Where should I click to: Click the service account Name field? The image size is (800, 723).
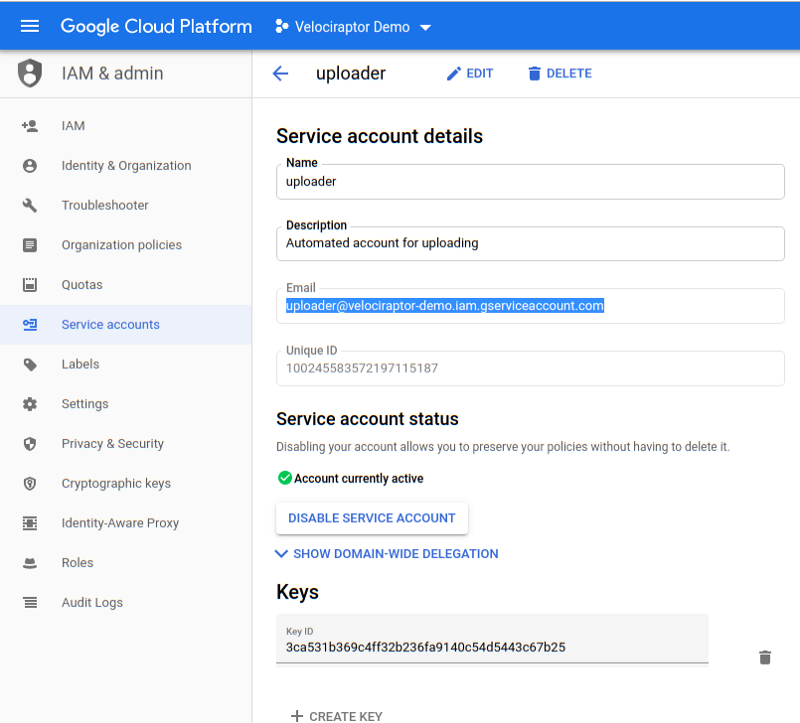coord(530,182)
